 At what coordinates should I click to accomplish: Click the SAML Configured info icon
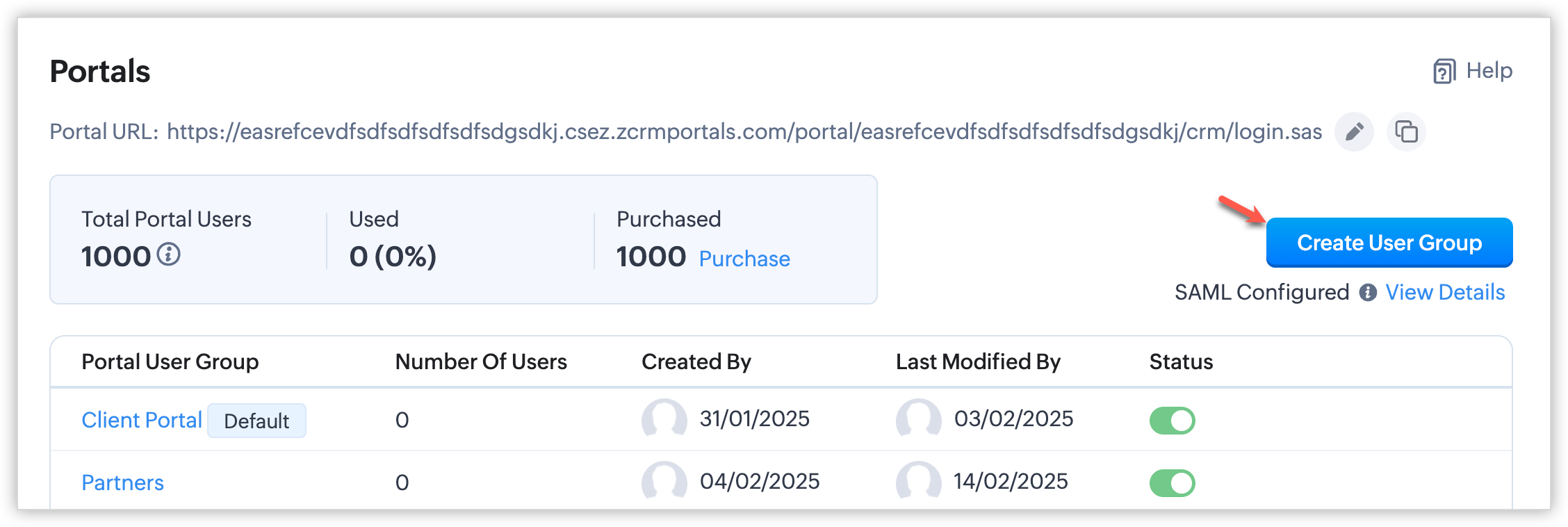coord(1368,293)
